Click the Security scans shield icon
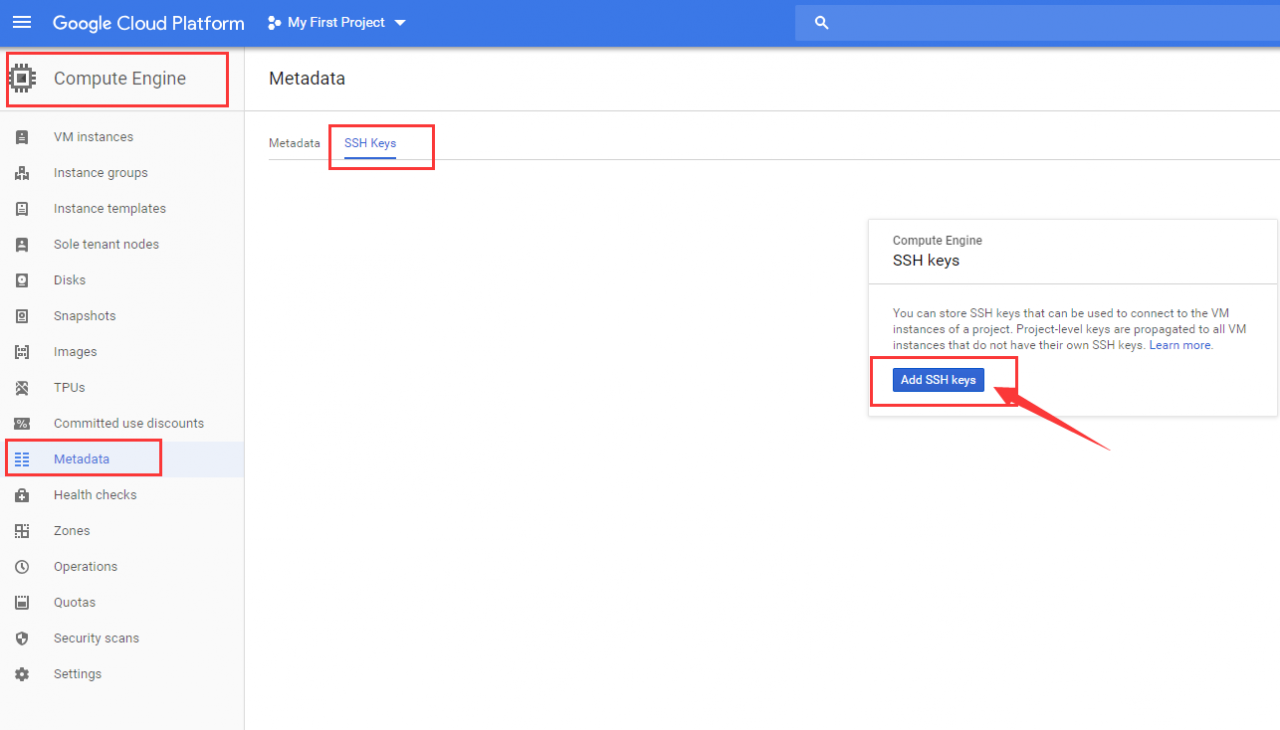This screenshot has width=1280, height=730. pos(22,638)
